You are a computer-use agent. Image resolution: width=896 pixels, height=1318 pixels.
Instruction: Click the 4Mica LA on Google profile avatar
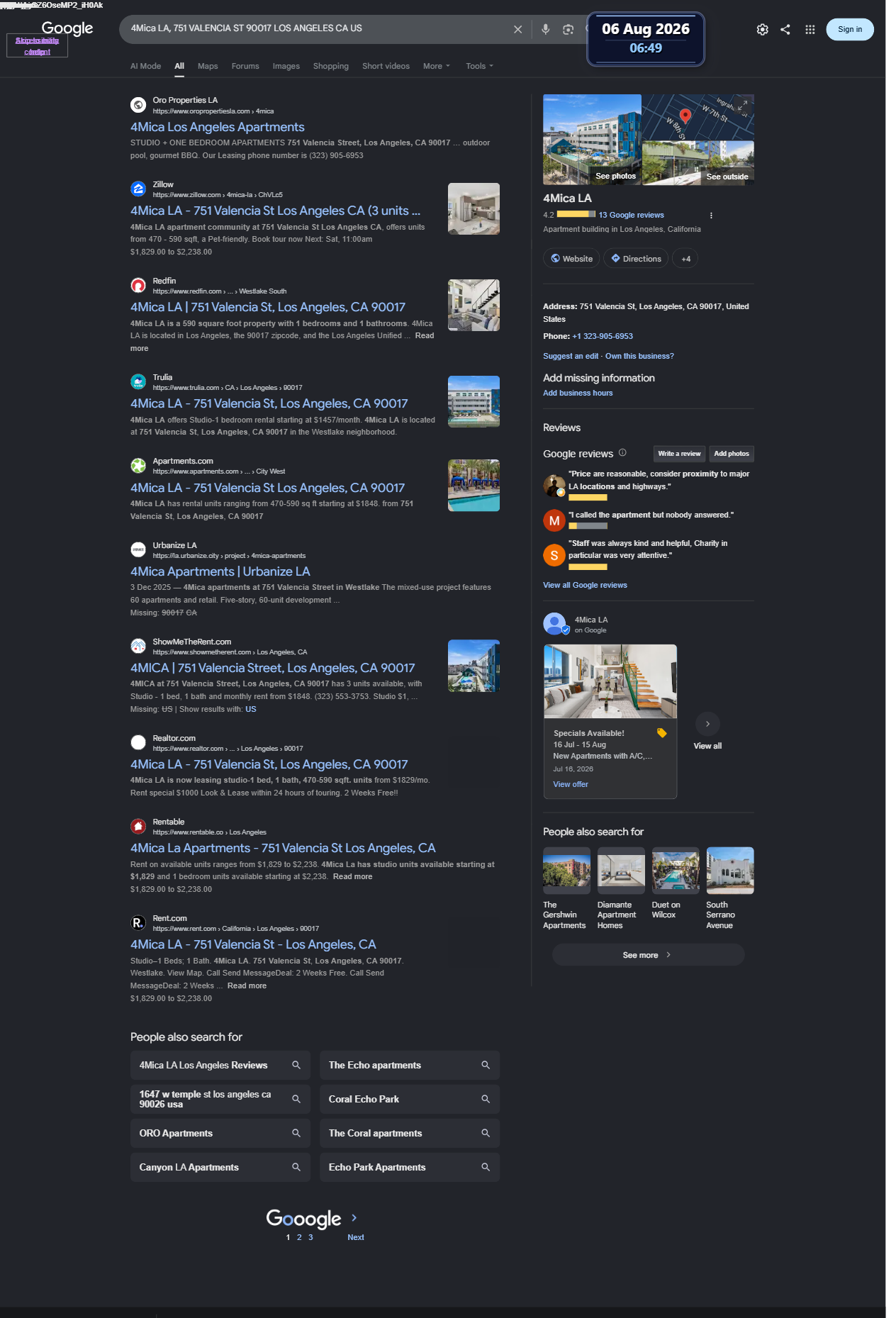coord(555,624)
